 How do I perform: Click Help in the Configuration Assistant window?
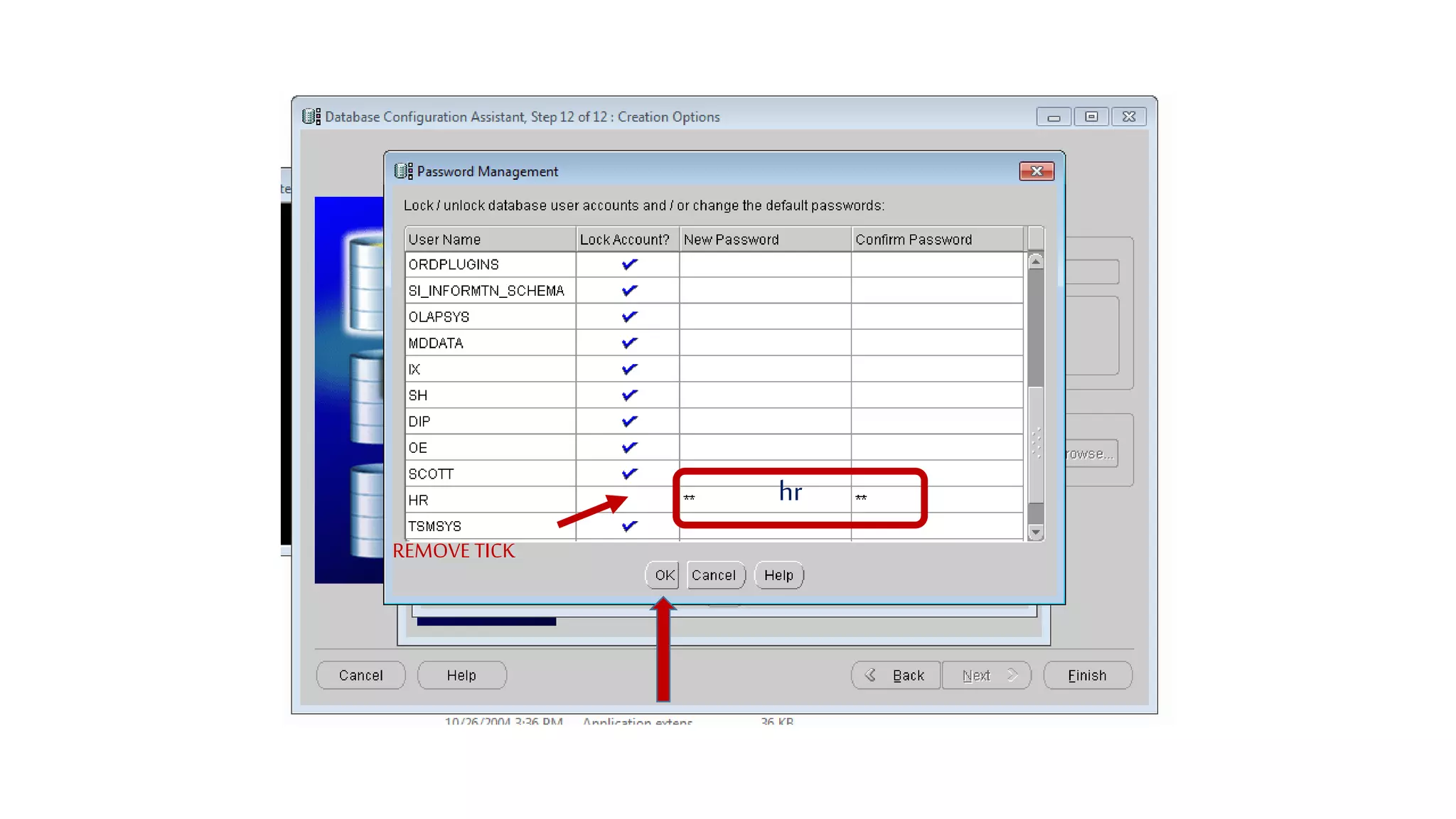[461, 675]
